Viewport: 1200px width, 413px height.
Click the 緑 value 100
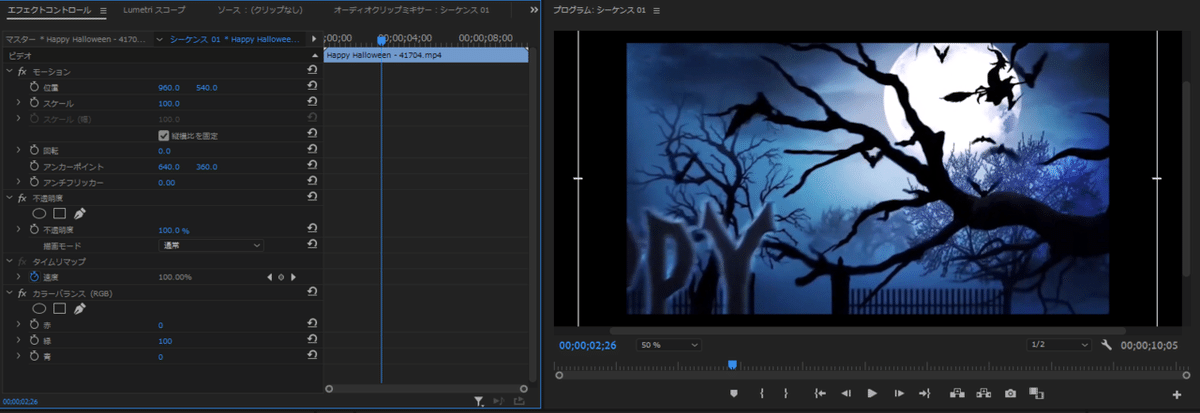(166, 340)
